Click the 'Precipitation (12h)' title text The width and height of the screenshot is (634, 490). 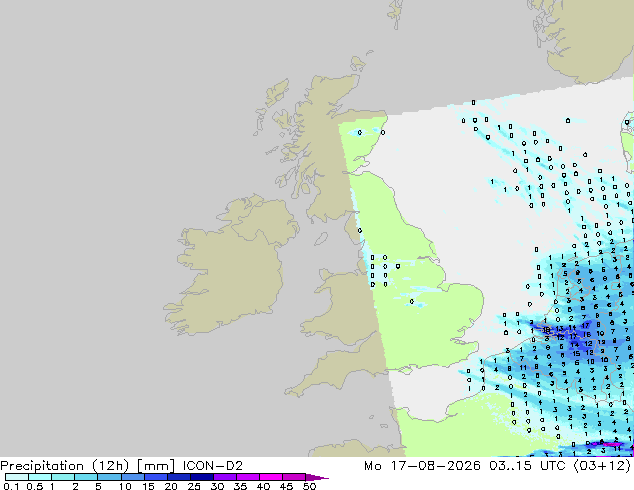pyautogui.click(x=64, y=466)
